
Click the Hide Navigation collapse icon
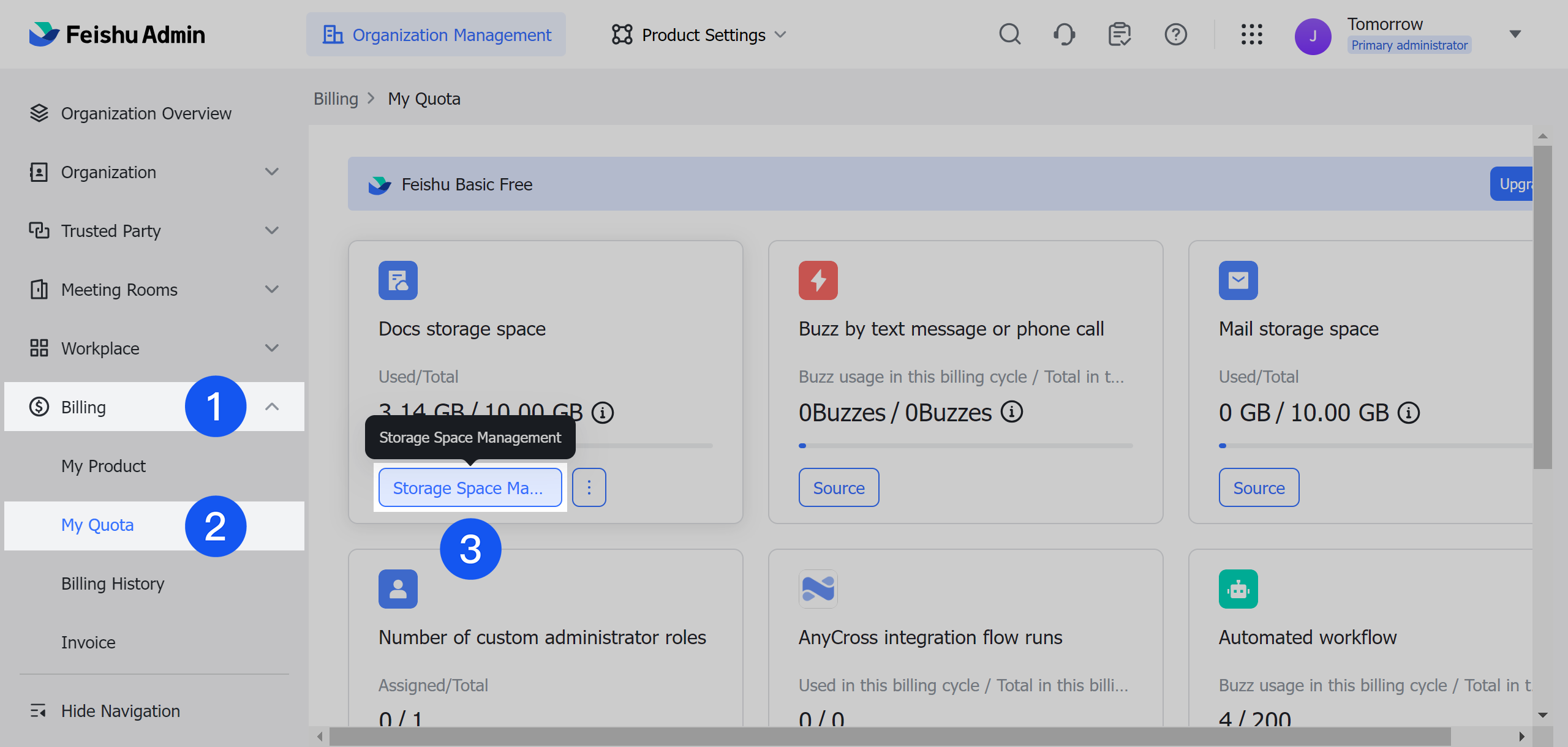[38, 710]
